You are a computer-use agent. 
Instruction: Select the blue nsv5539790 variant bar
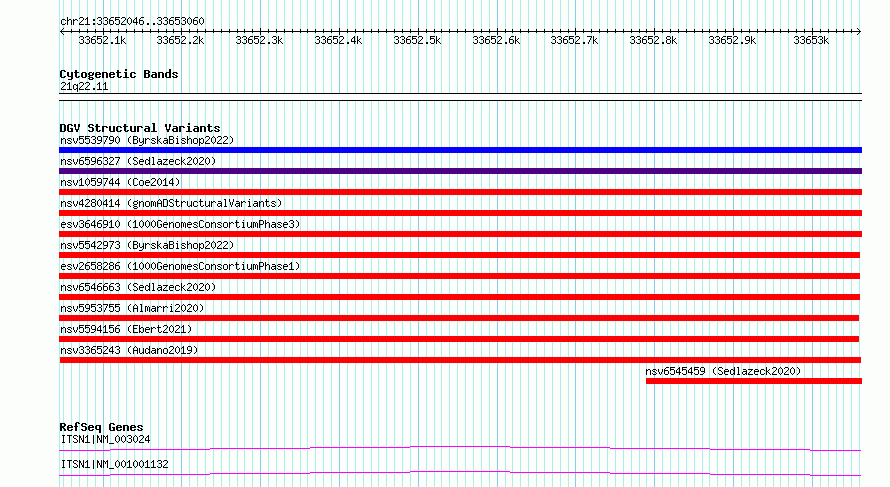(460, 150)
